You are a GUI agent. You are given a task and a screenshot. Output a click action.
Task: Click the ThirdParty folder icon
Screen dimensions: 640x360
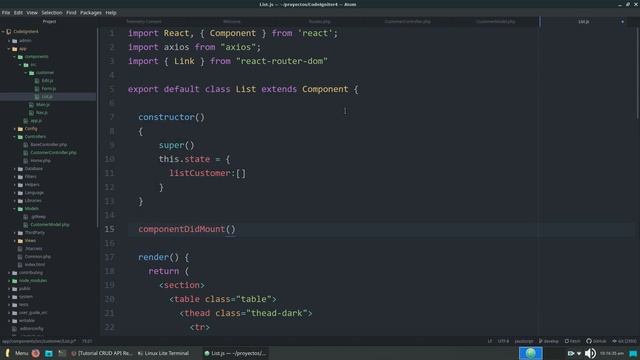pos(20,233)
